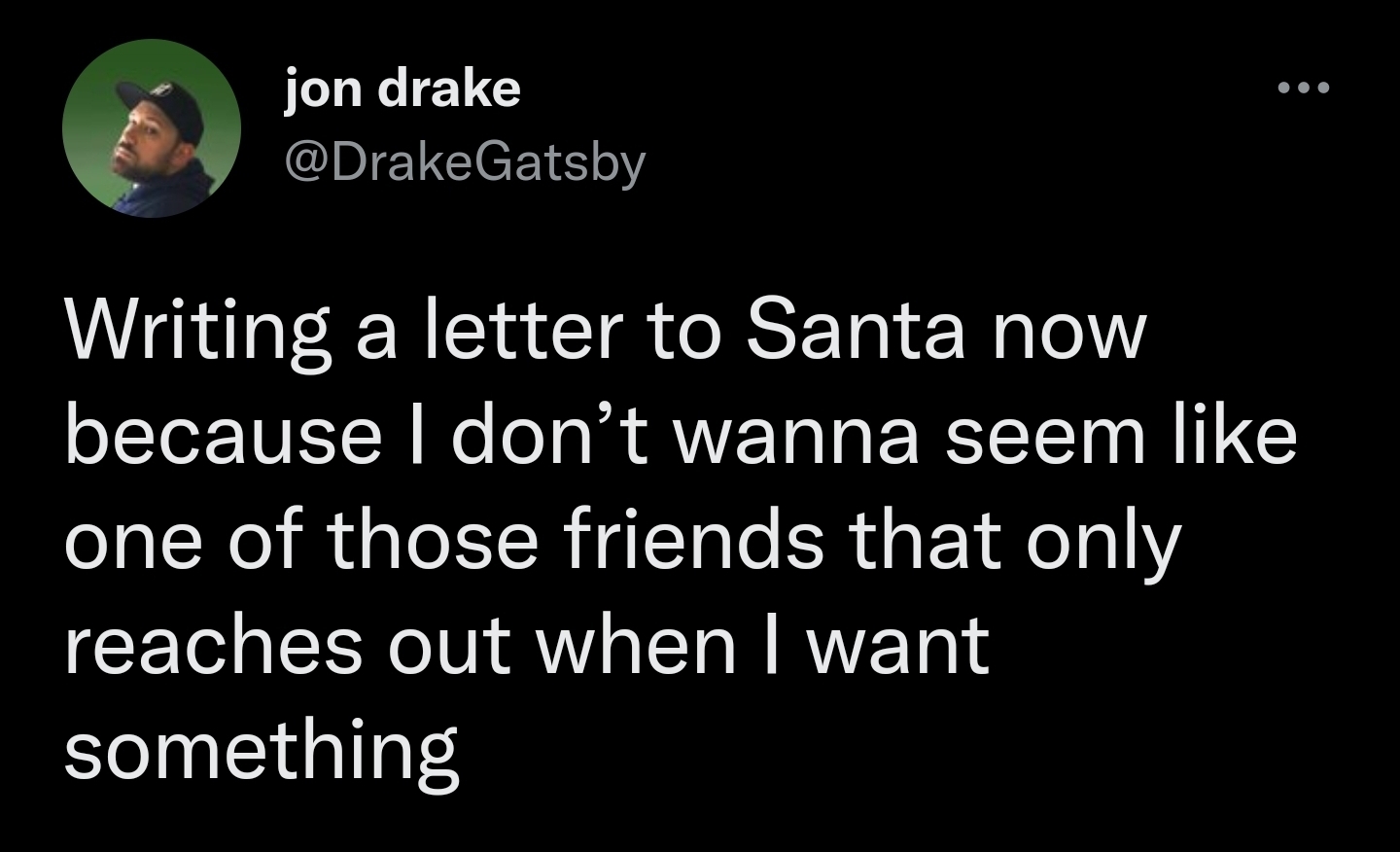1400x852 pixels.
Task: Click the word "because" in the tweet
Action: (223, 436)
